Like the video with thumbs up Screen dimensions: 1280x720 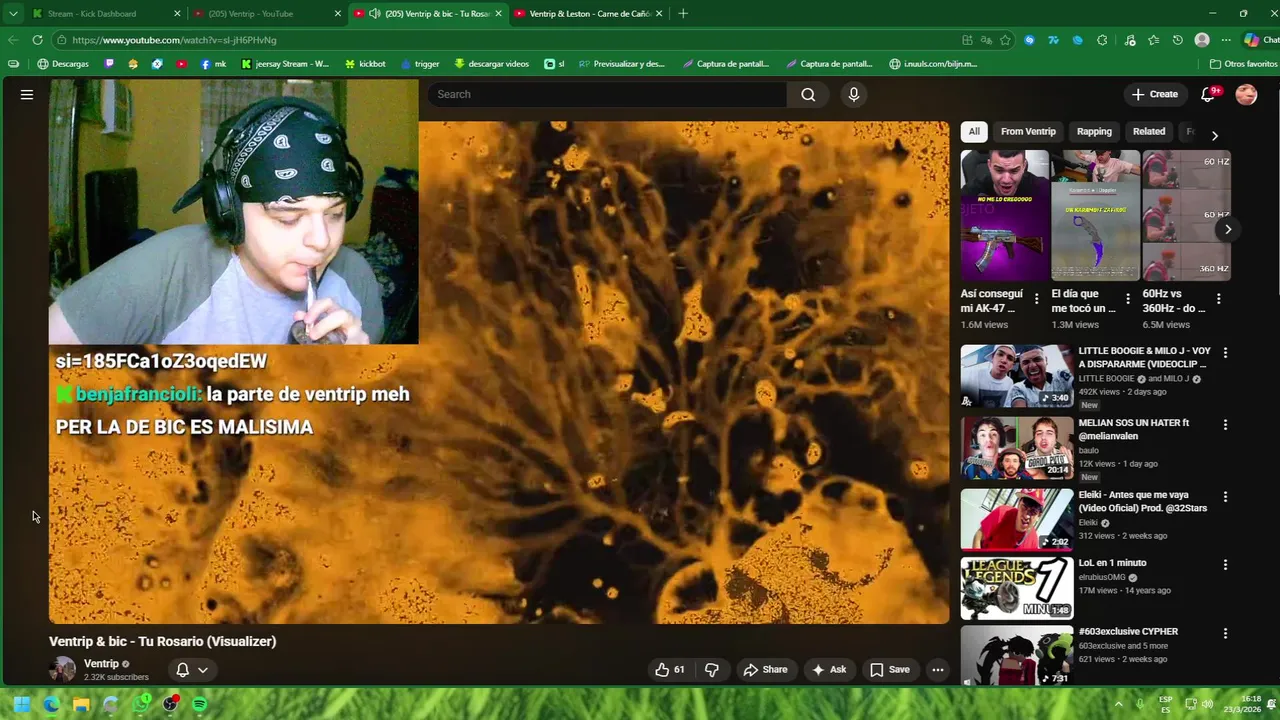670,670
